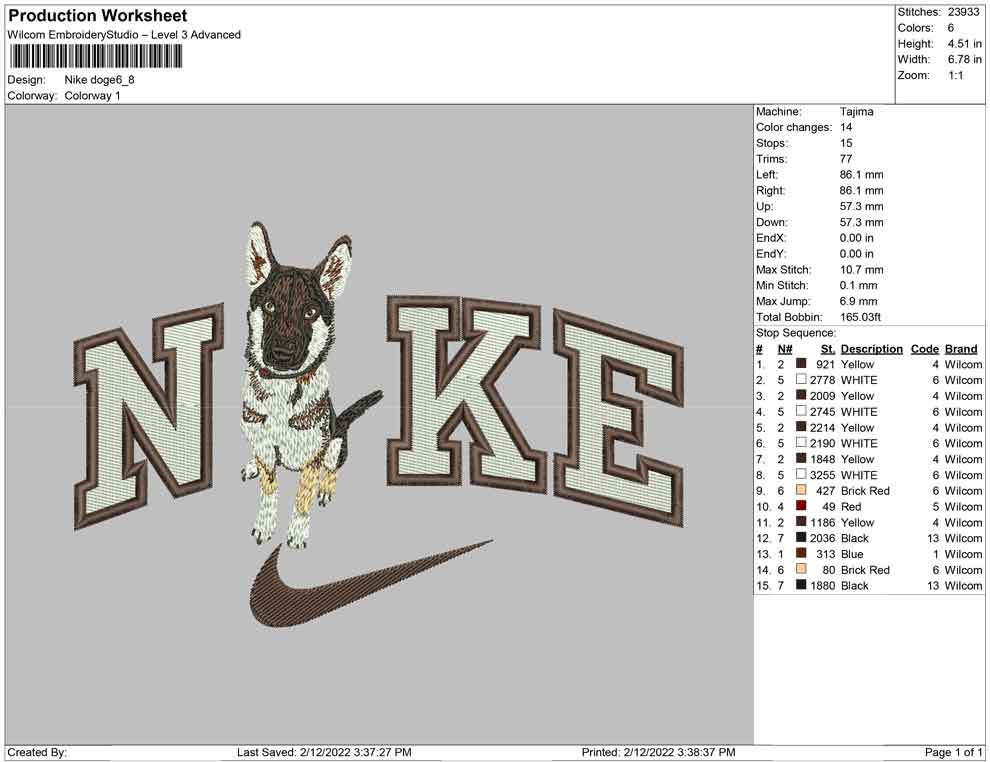Click the Zoom value '1:1'
The height and width of the screenshot is (762, 990).
pyautogui.click(x=955, y=75)
